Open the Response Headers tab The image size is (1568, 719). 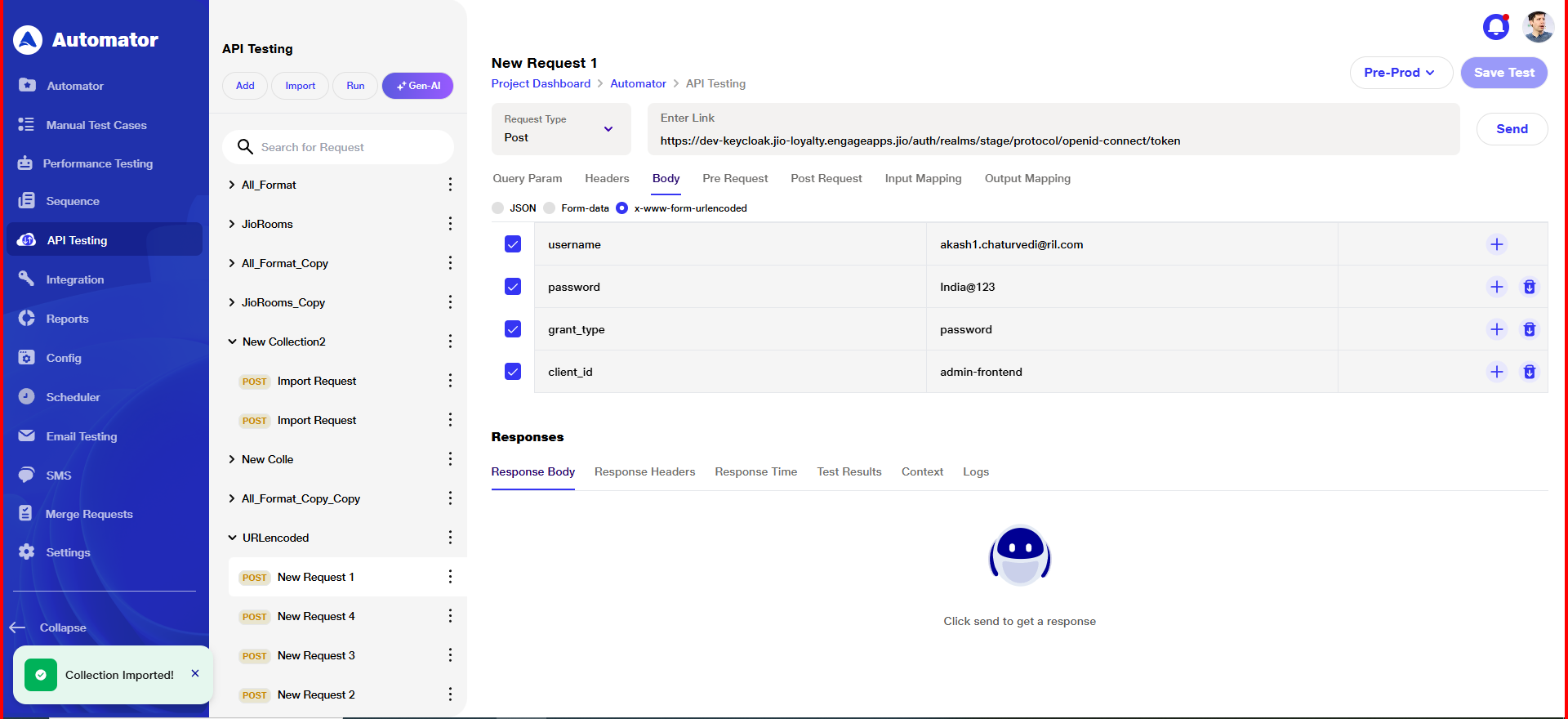[644, 471]
